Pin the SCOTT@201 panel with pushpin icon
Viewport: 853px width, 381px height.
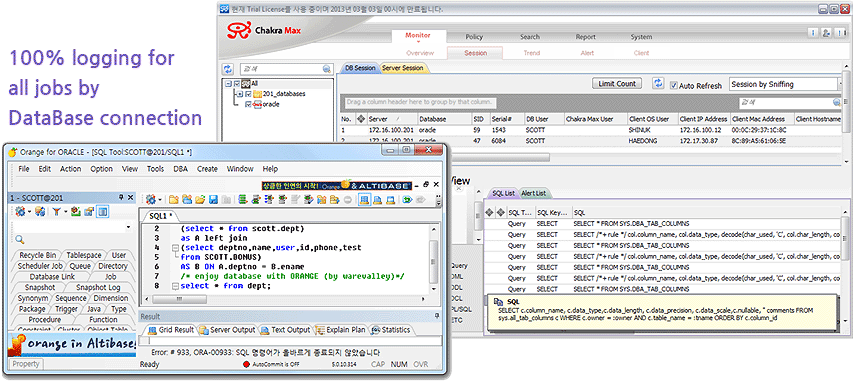pyautogui.click(x=121, y=198)
